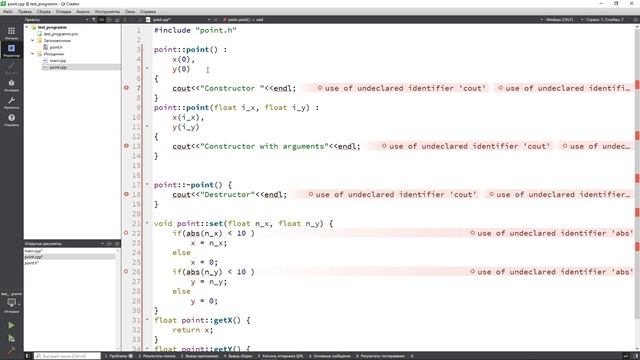Toggle synchronize-with-editor link icon
Image resolution: width=640 pixels, height=360 pixels.
coord(102,20)
